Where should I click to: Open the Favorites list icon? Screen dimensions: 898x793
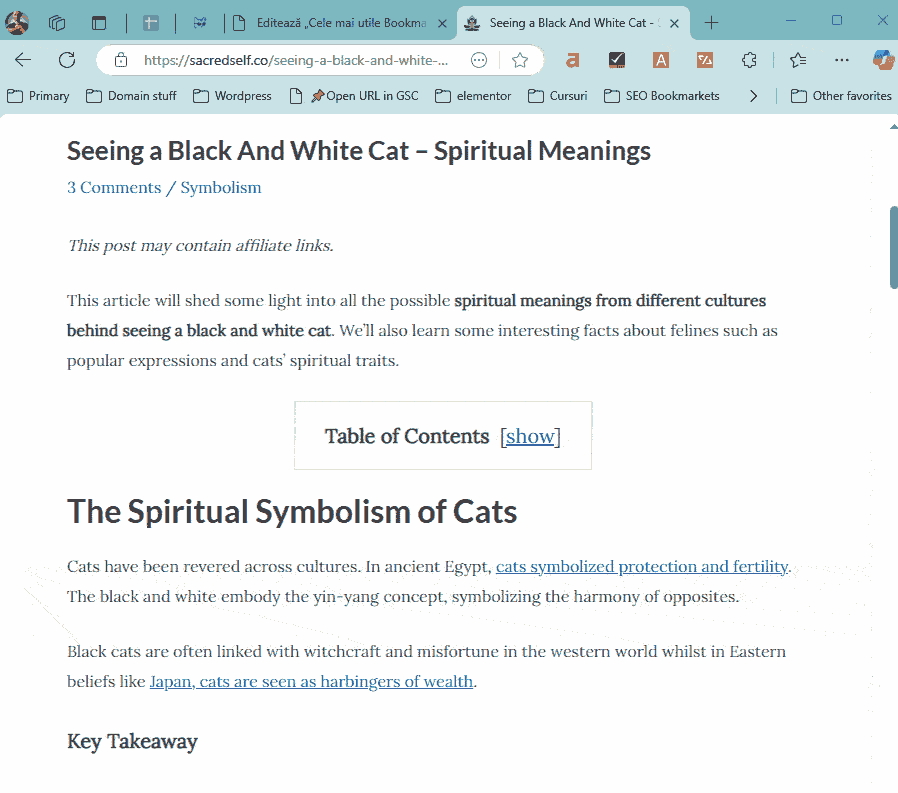[798, 60]
